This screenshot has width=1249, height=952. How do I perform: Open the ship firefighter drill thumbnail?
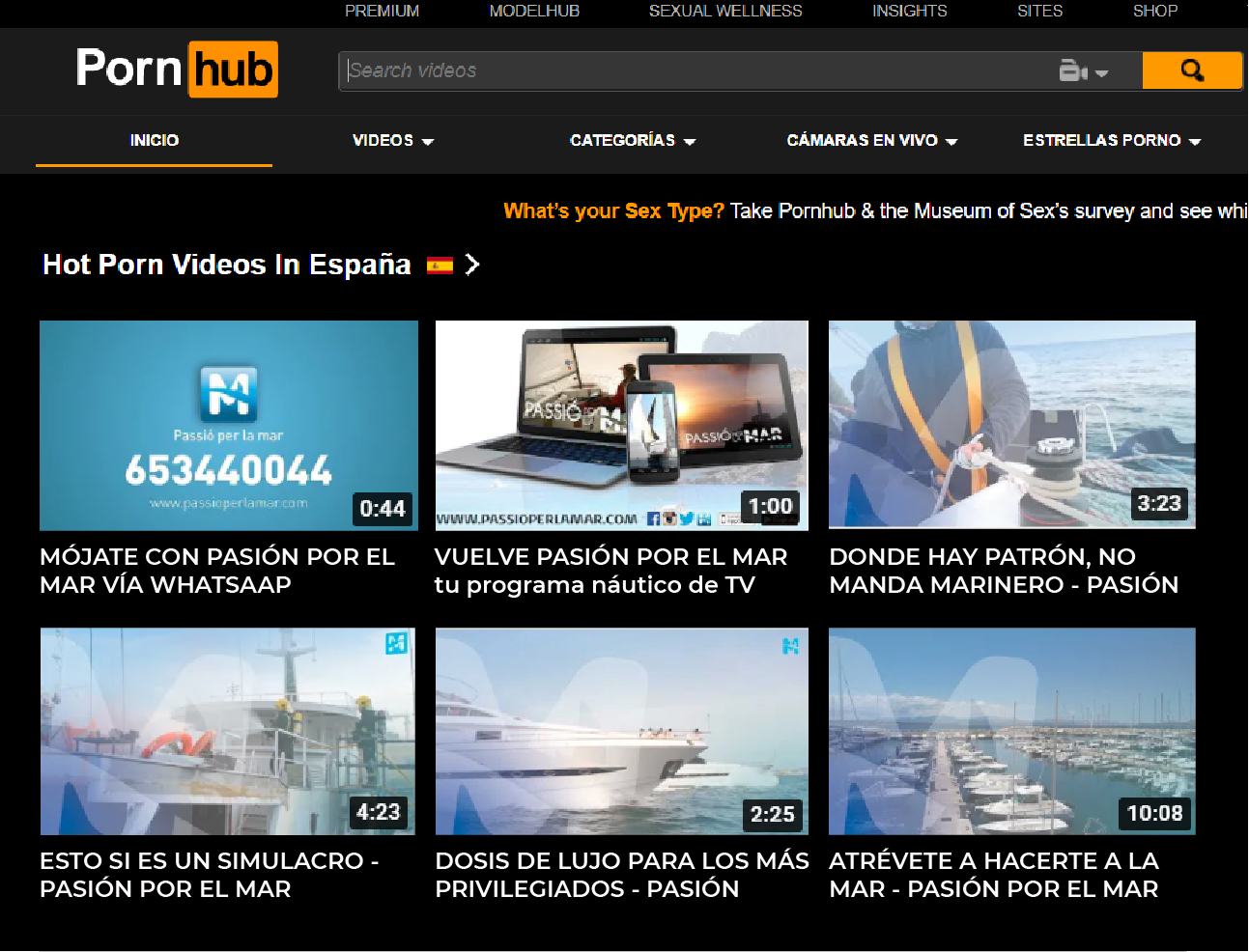pos(228,732)
